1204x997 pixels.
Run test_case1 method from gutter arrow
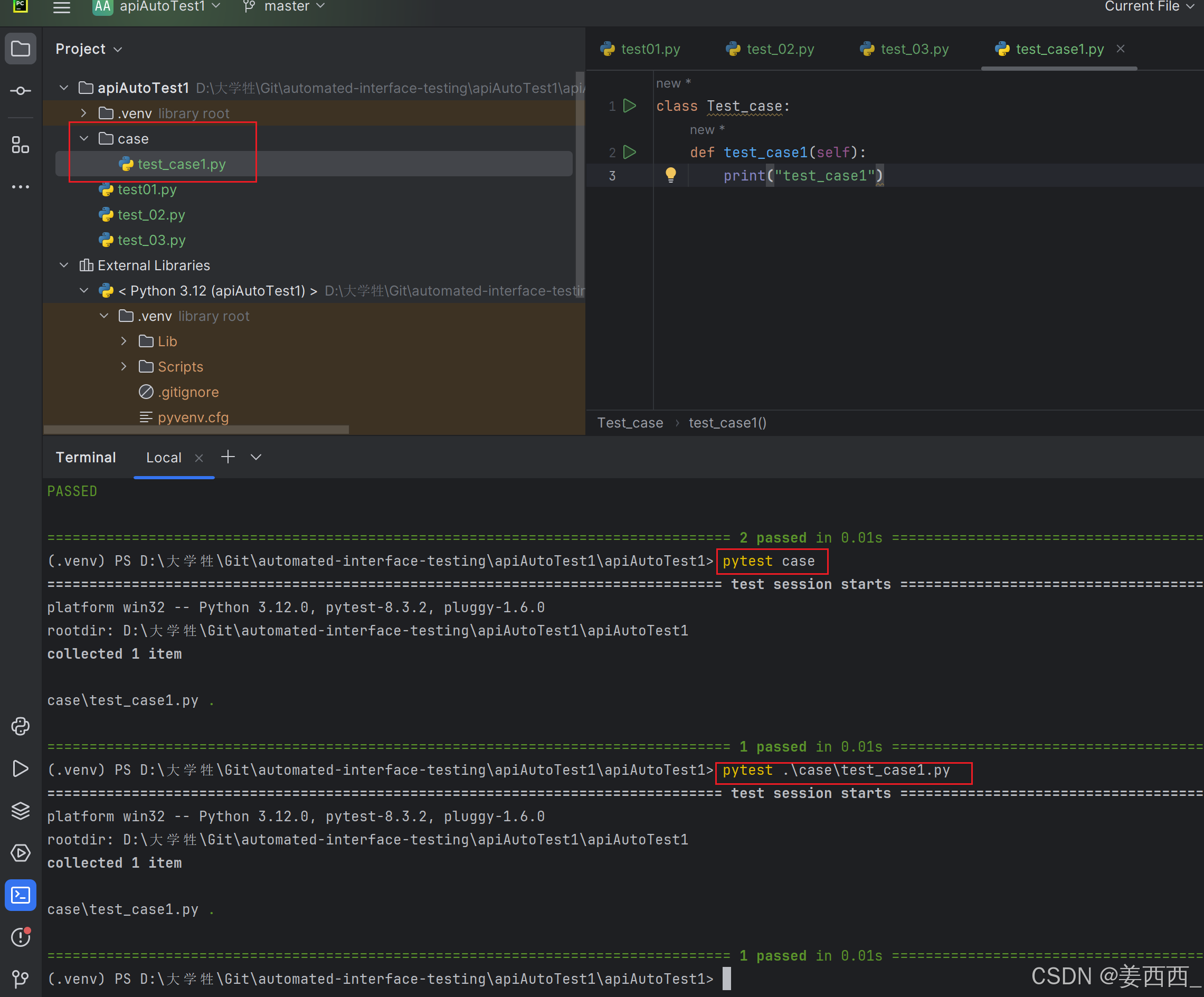[x=630, y=152]
